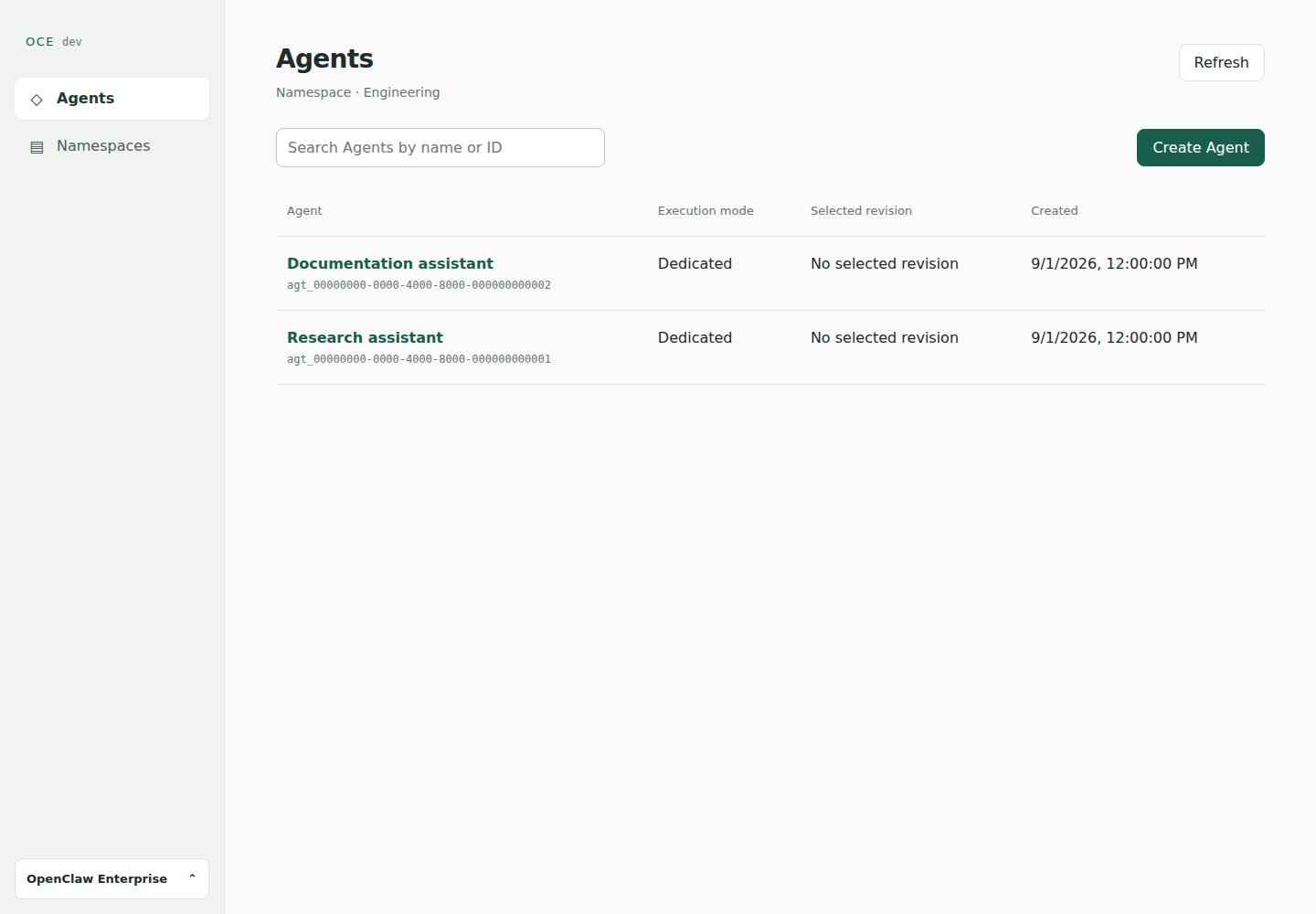
Task: Select the Documentation assistant agent ID text
Action: click(419, 285)
